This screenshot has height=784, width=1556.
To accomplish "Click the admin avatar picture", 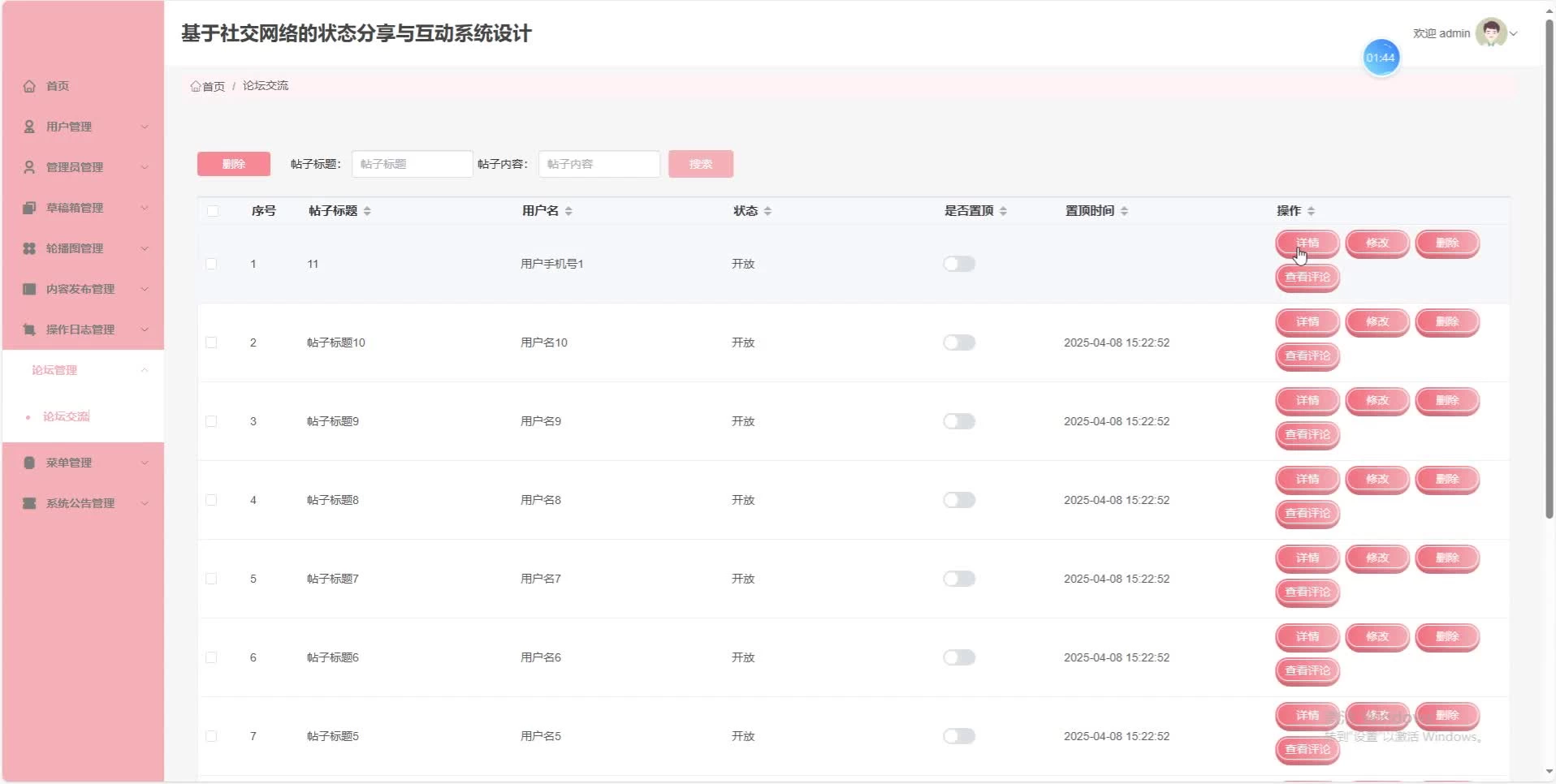I will (x=1490, y=33).
